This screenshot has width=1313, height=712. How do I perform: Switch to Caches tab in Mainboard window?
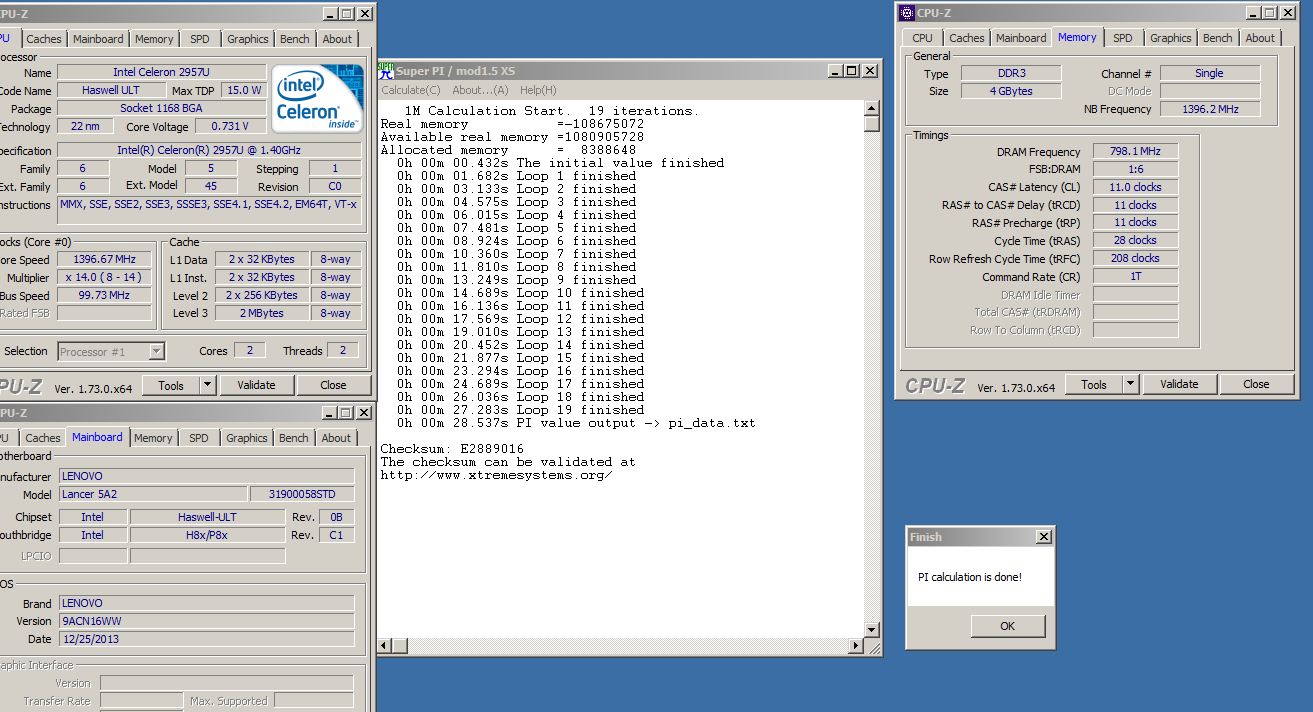[42, 438]
